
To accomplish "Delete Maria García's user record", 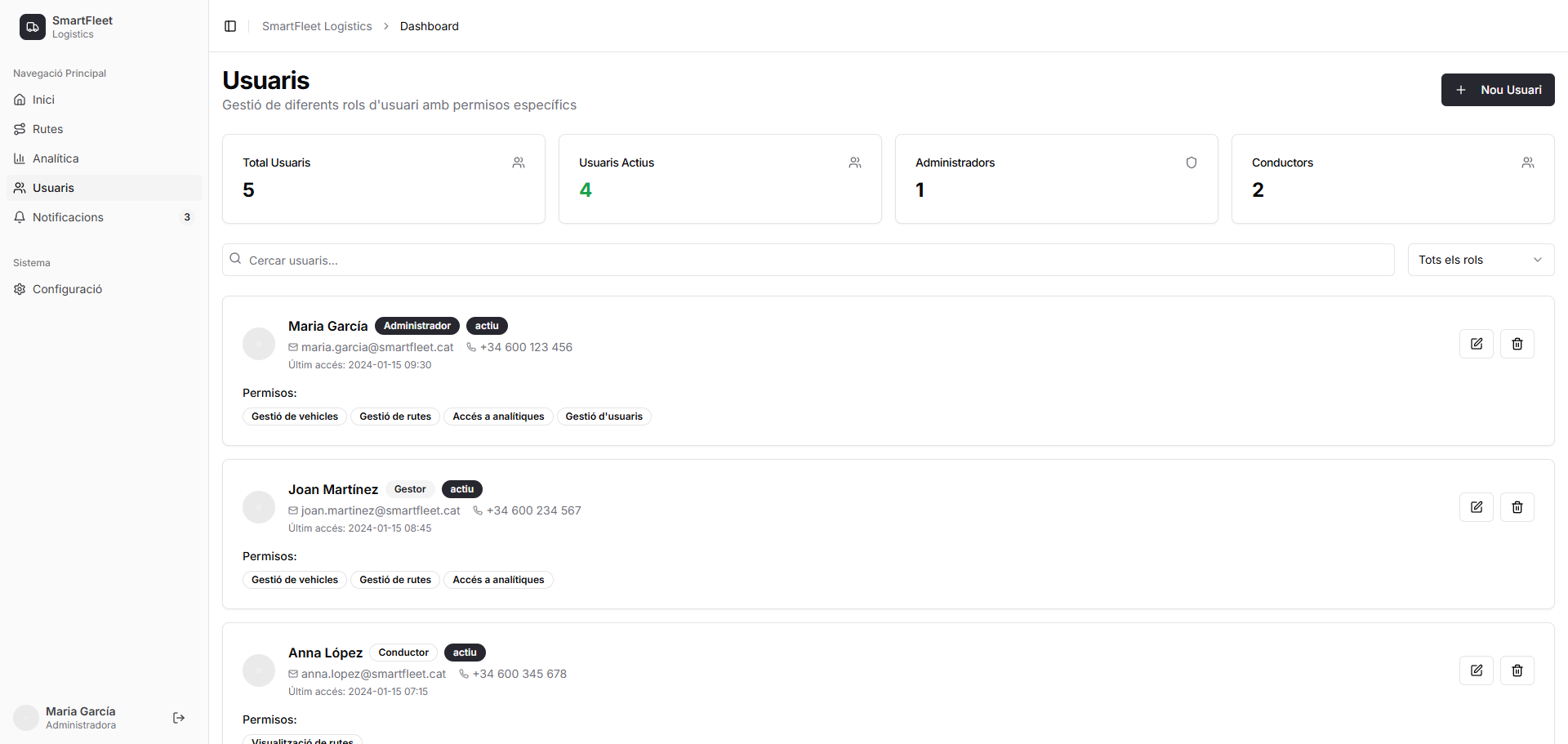I will [x=1517, y=344].
